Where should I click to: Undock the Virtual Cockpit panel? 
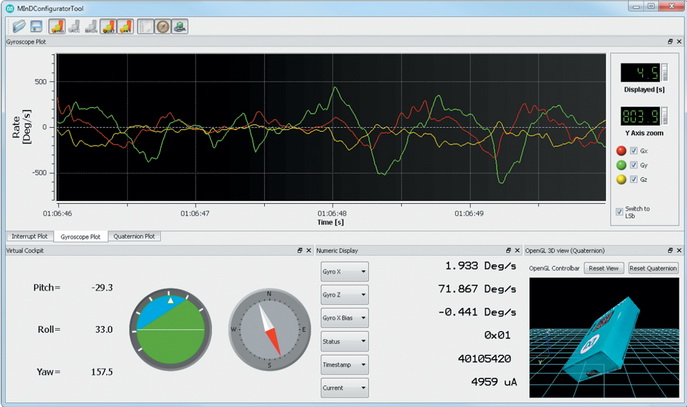click(x=300, y=251)
